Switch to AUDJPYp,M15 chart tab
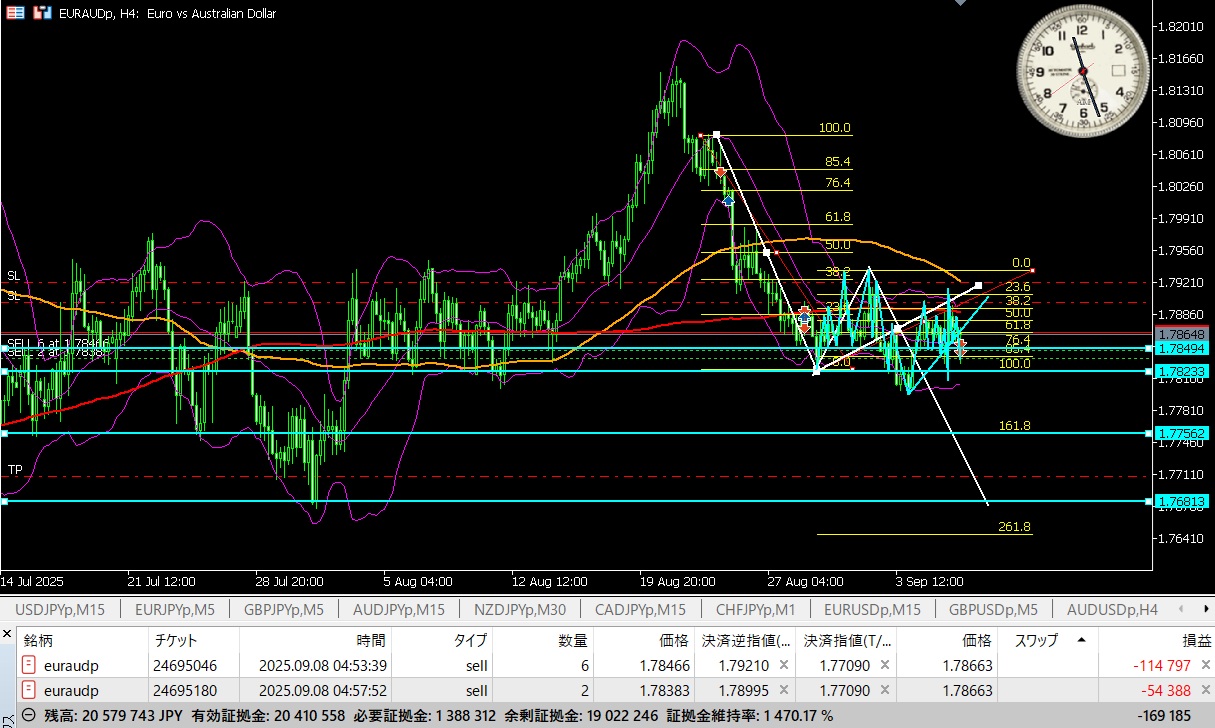The image size is (1215, 728). (x=399, y=609)
